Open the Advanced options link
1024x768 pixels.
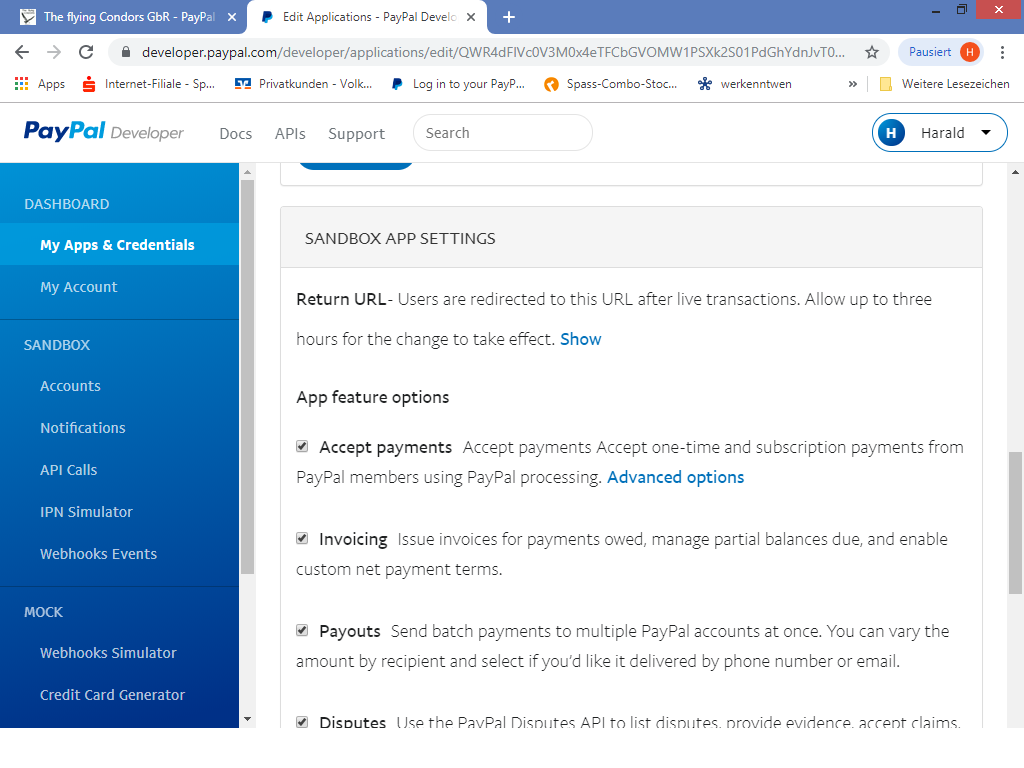point(675,477)
